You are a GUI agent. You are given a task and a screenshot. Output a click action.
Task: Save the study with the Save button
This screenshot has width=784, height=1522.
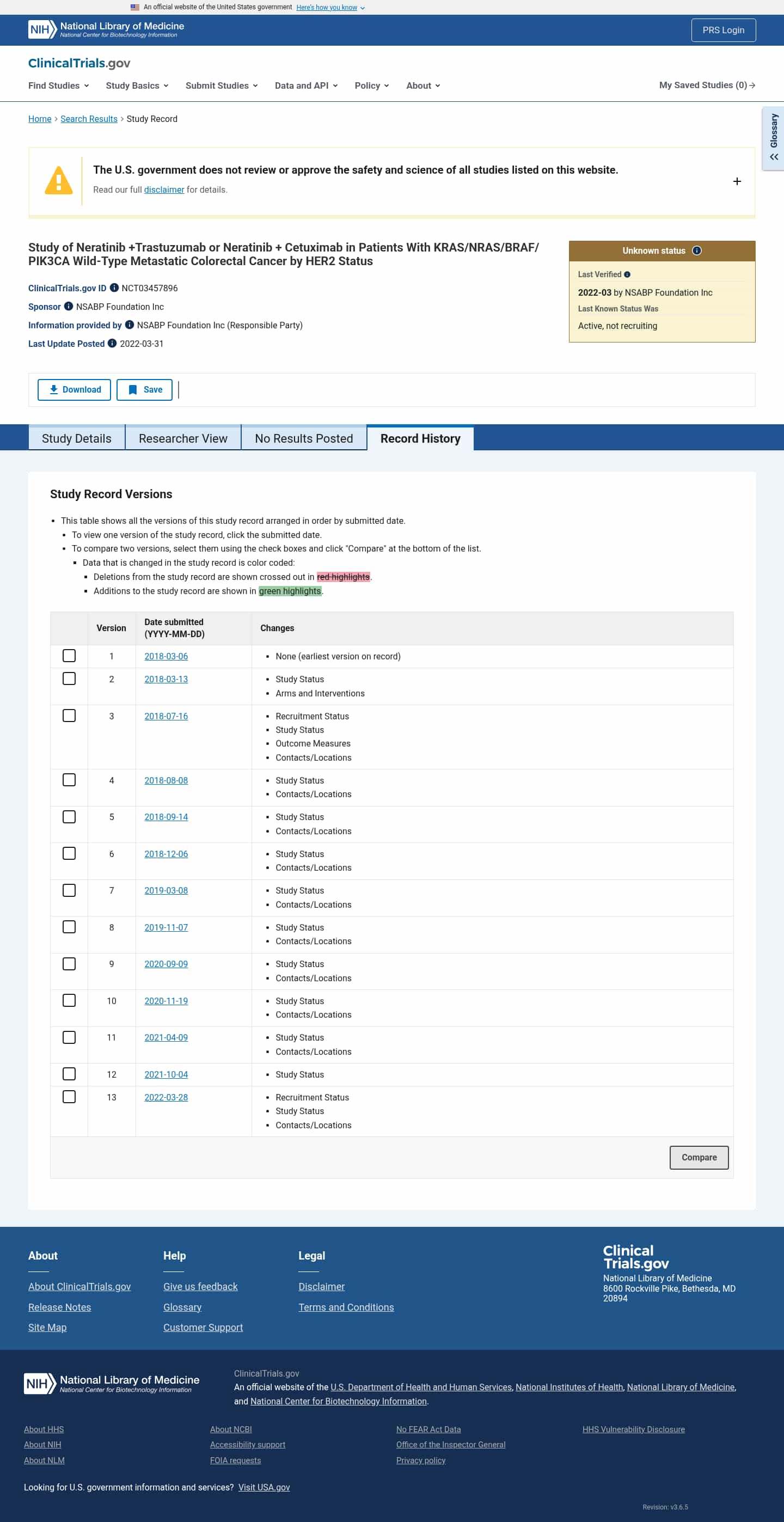click(145, 389)
